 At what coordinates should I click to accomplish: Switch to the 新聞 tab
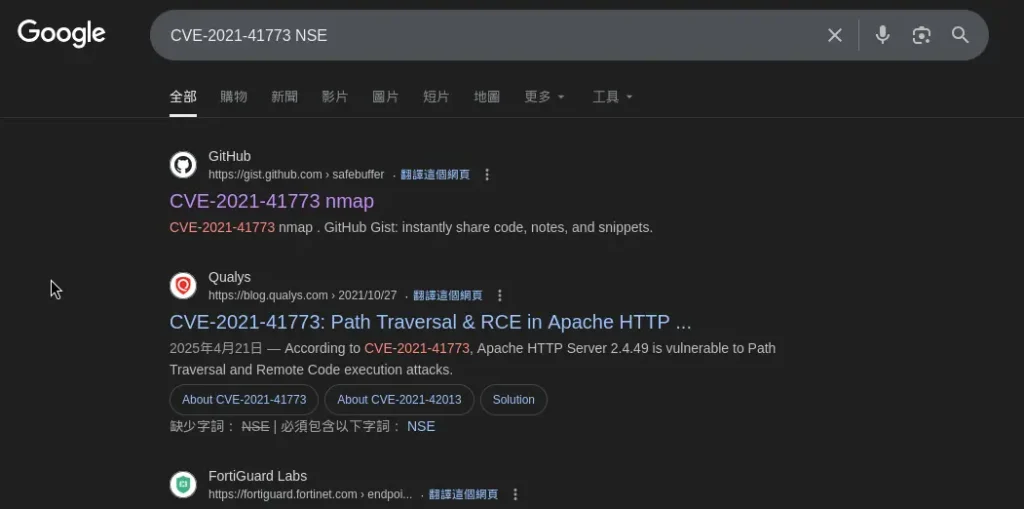pyautogui.click(x=284, y=97)
